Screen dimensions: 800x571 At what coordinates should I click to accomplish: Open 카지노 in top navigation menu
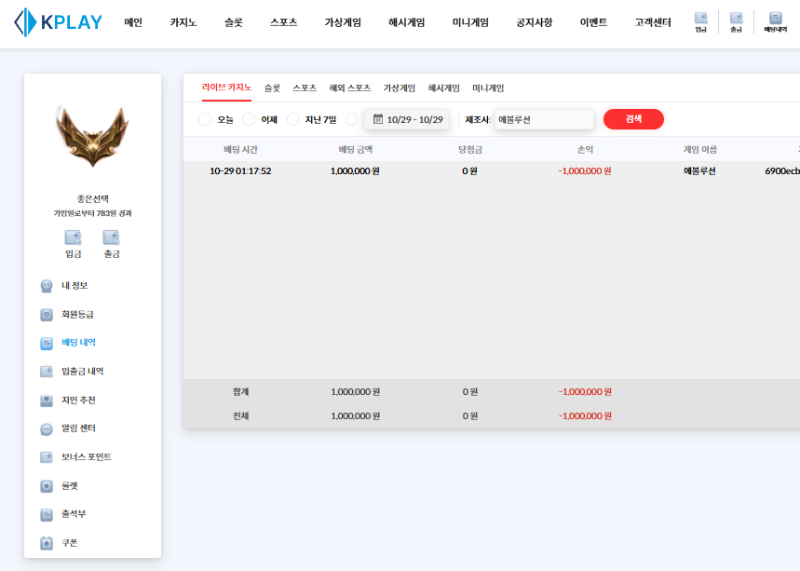tap(183, 22)
